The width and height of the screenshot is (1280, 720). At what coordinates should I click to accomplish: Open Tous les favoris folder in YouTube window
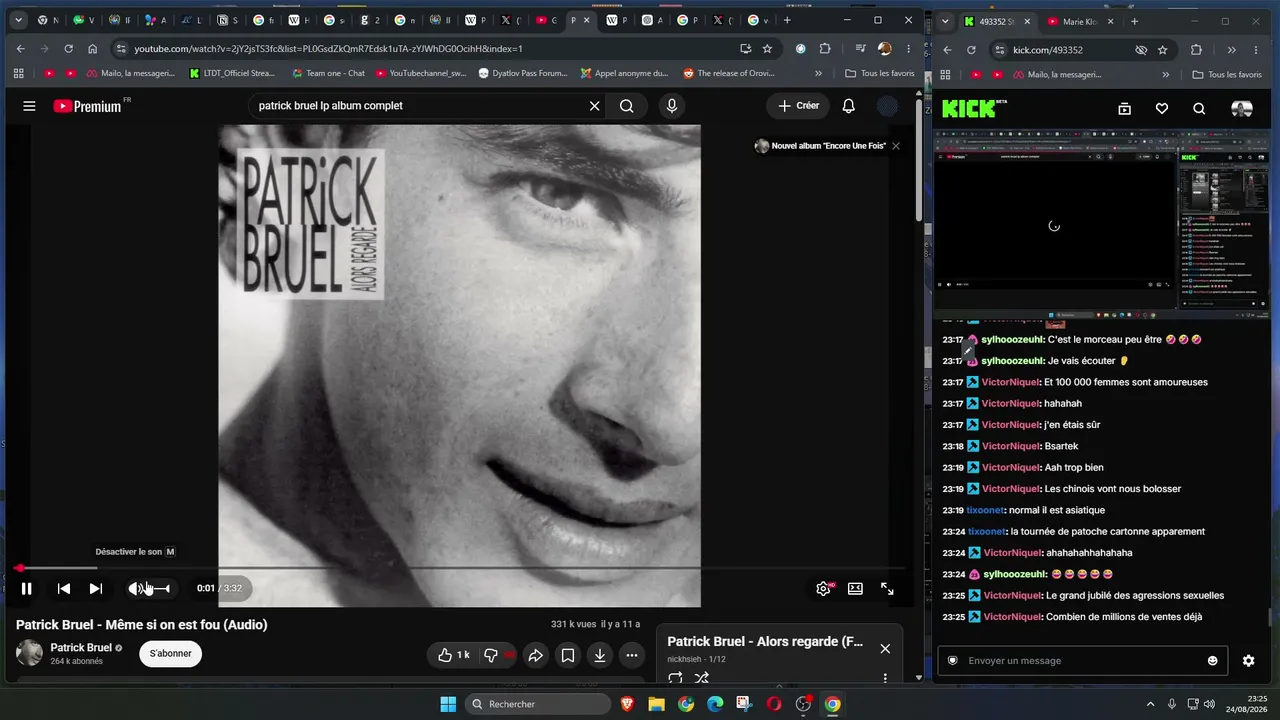pos(880,73)
